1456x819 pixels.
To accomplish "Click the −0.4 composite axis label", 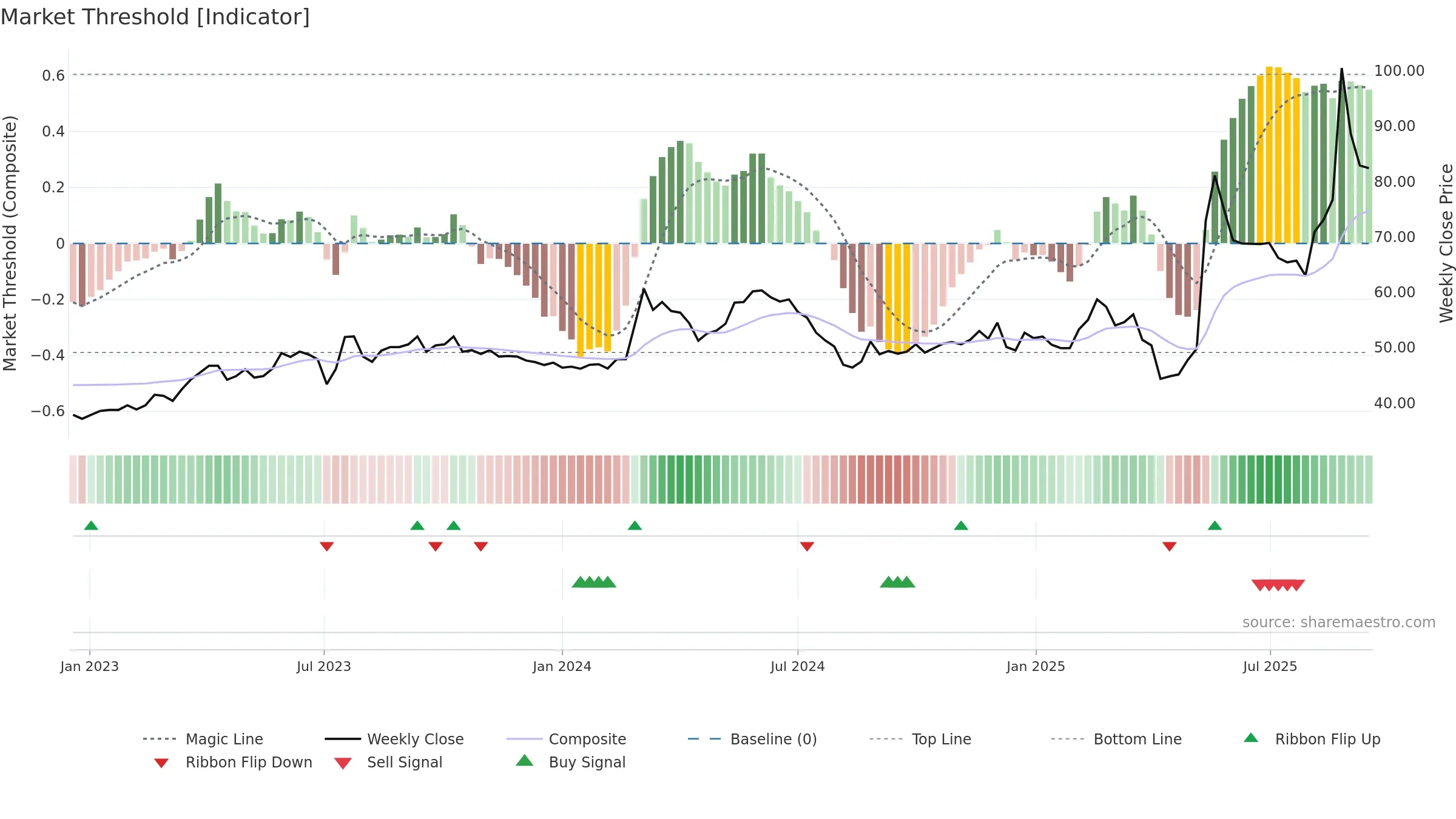I will pyautogui.click(x=47, y=356).
